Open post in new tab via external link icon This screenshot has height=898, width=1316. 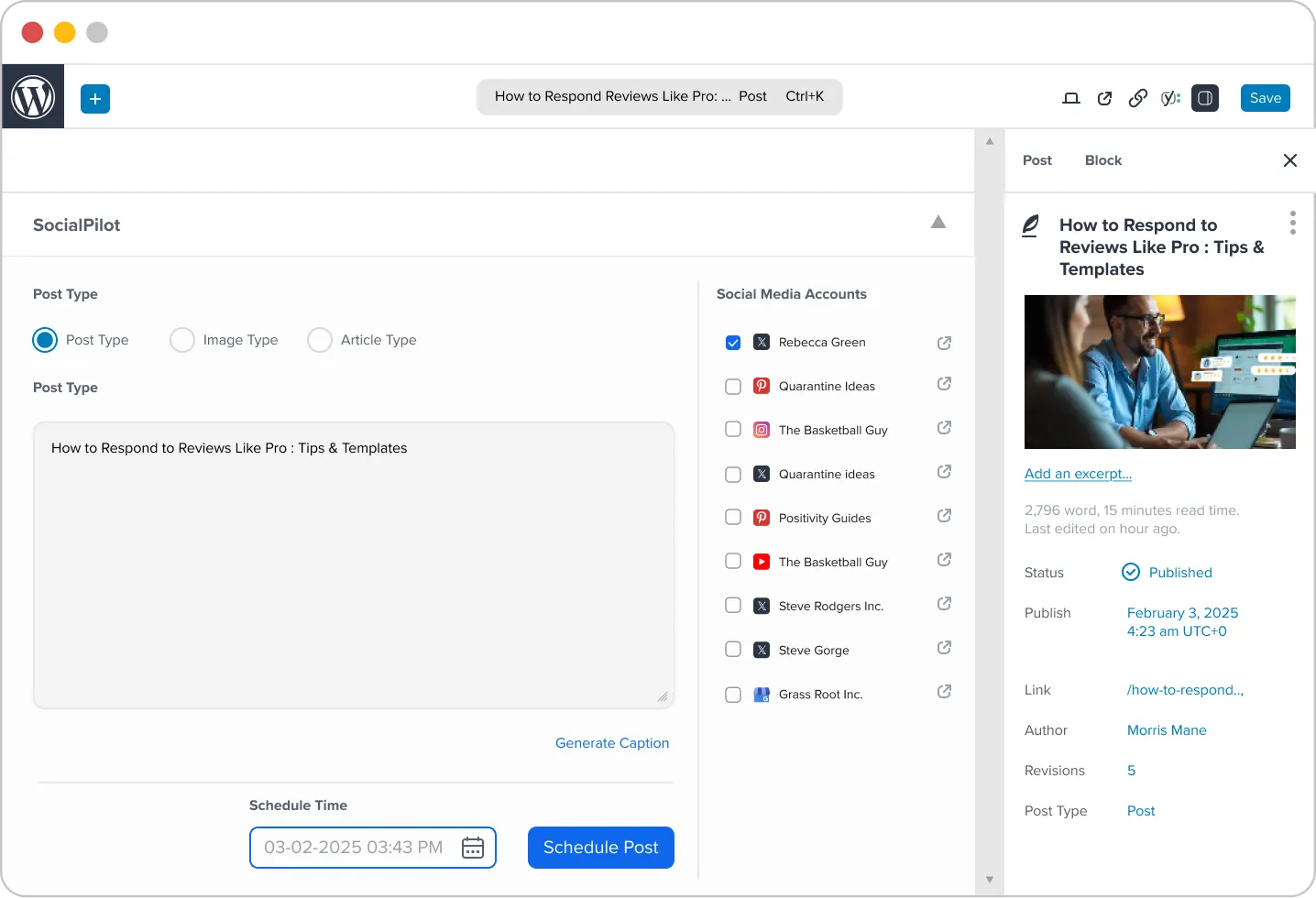click(x=1104, y=98)
